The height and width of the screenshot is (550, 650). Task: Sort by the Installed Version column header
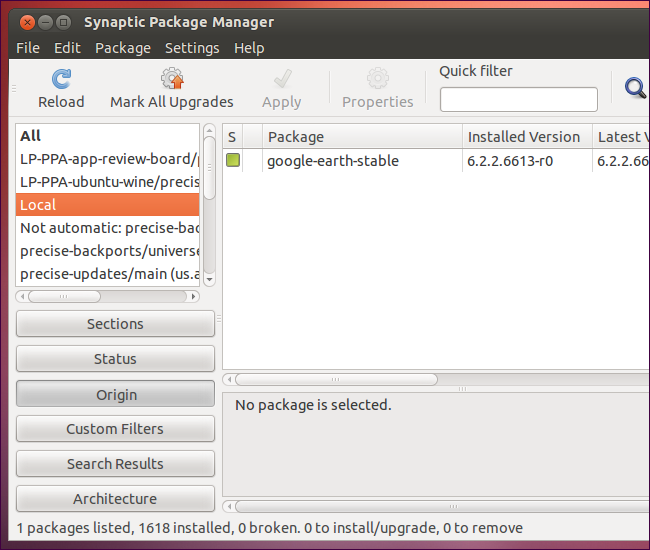point(523,137)
